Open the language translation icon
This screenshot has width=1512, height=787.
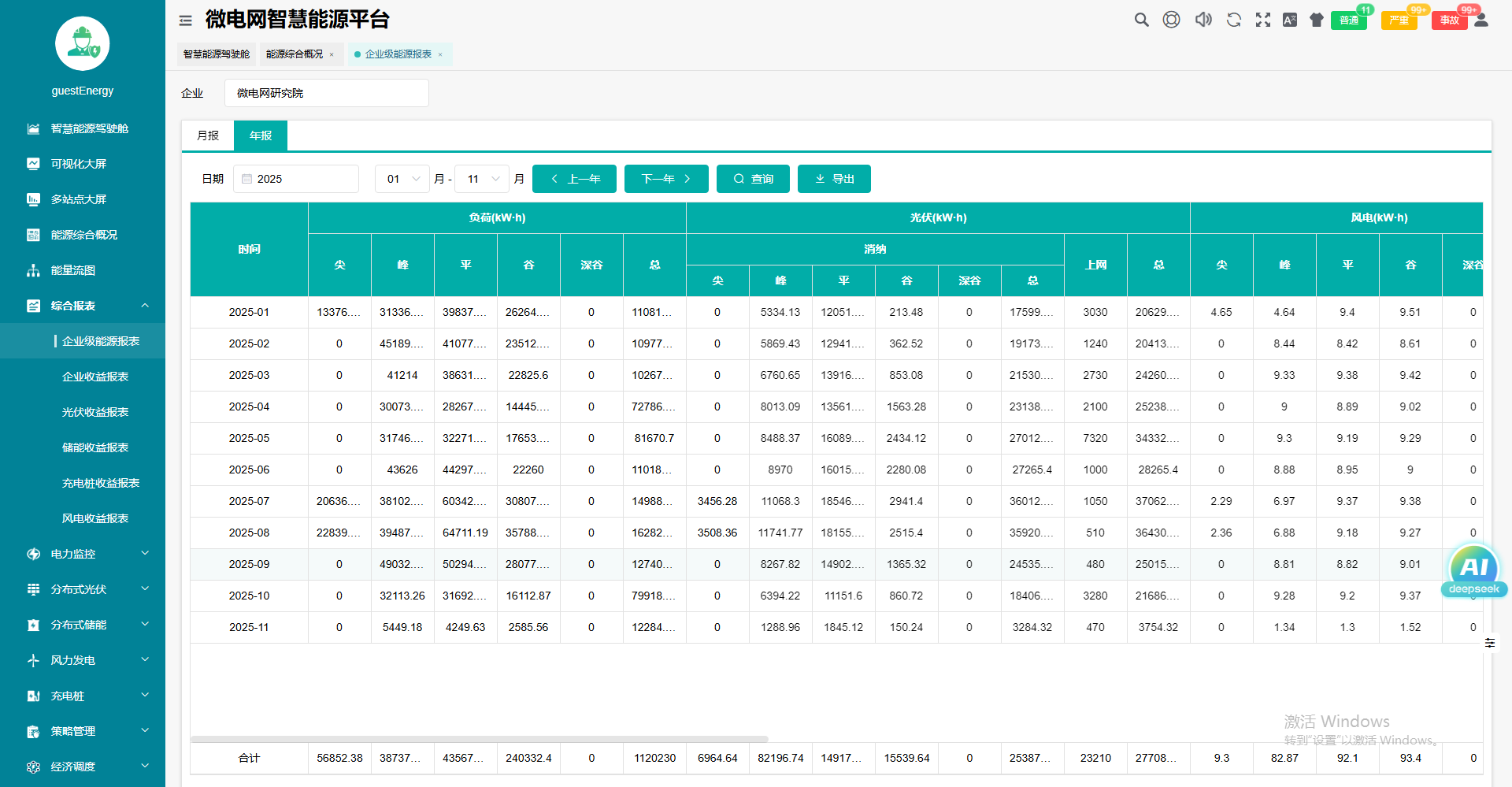(x=1290, y=20)
